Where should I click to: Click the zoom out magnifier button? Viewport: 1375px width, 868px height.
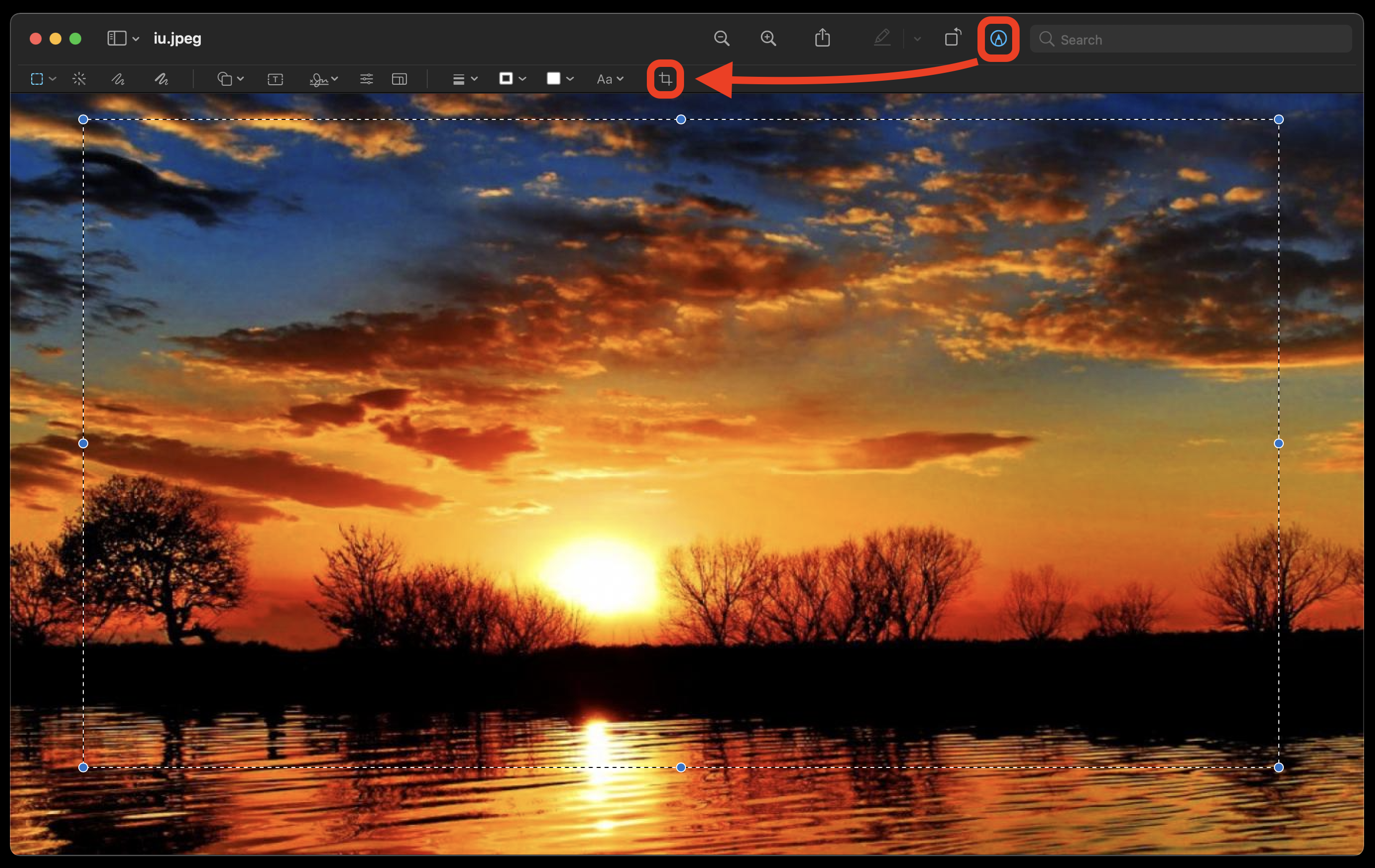(x=722, y=38)
